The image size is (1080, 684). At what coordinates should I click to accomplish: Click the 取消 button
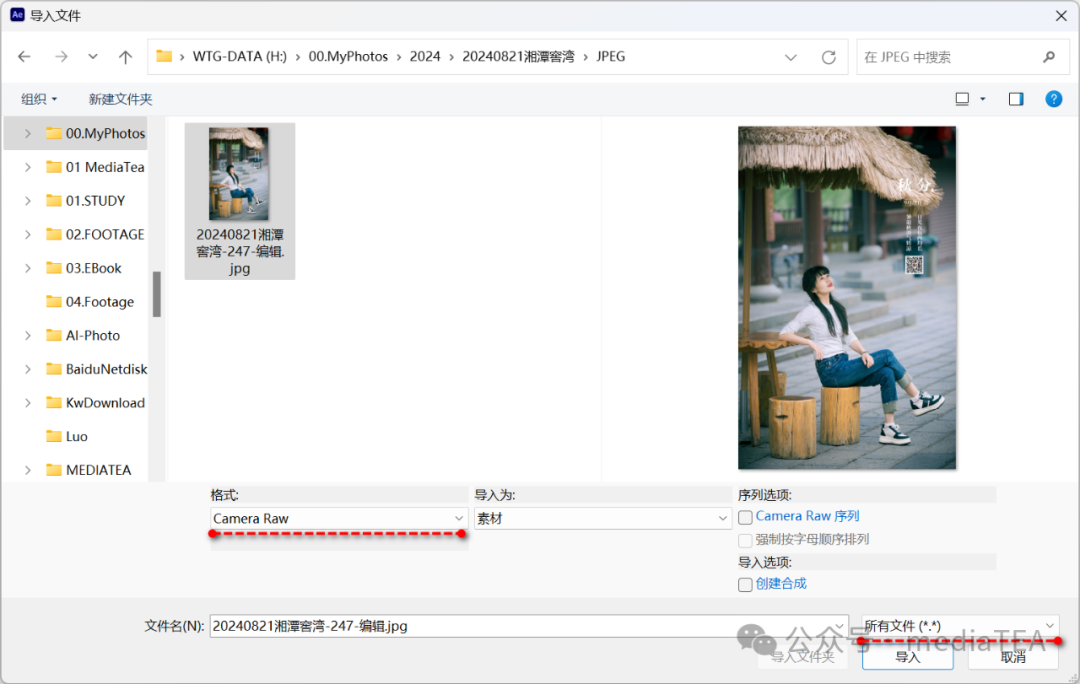point(1013,657)
